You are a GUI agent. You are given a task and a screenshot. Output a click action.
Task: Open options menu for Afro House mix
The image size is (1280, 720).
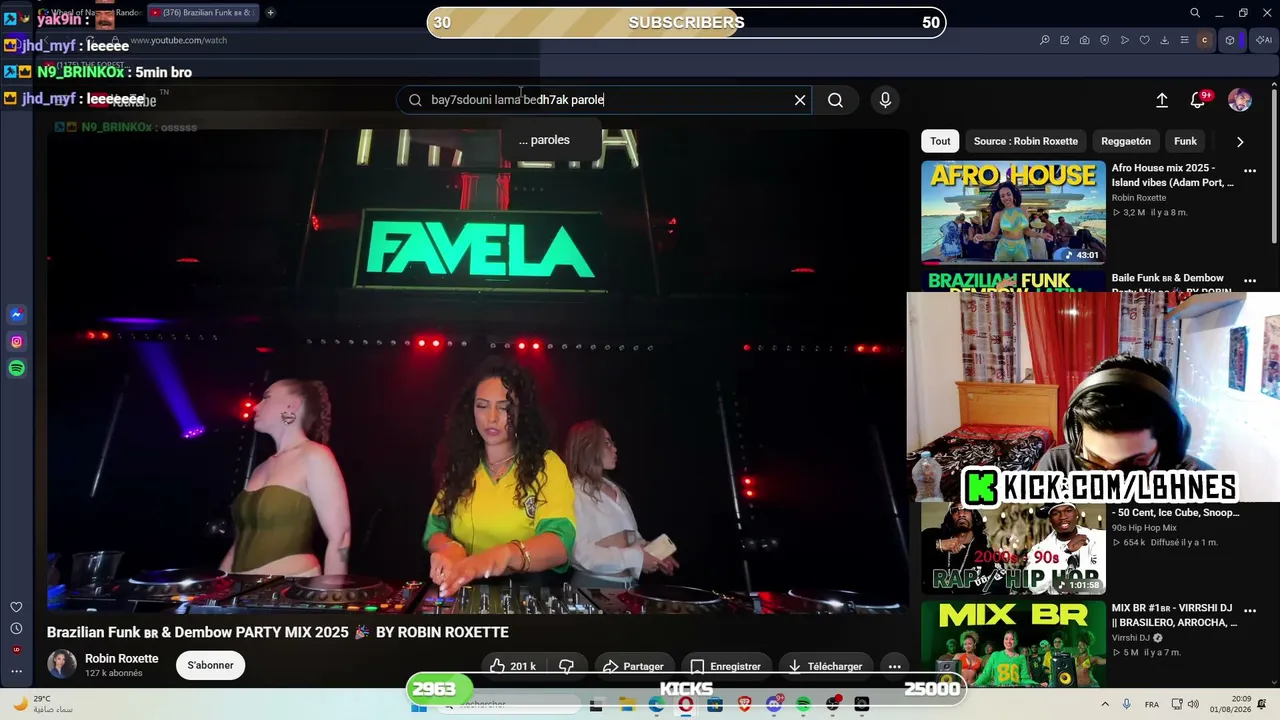(x=1249, y=171)
